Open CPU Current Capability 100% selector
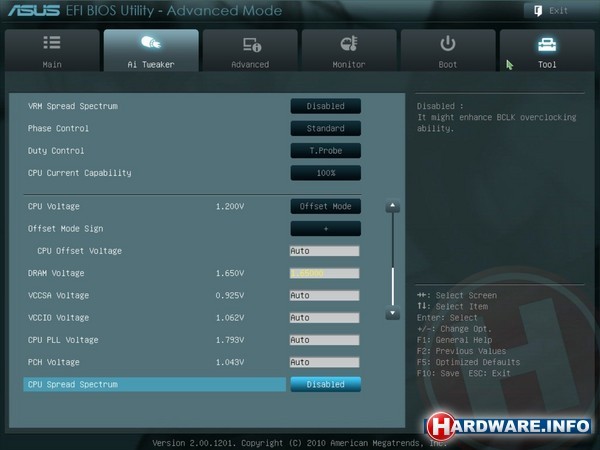The width and height of the screenshot is (600, 450). 325,173
